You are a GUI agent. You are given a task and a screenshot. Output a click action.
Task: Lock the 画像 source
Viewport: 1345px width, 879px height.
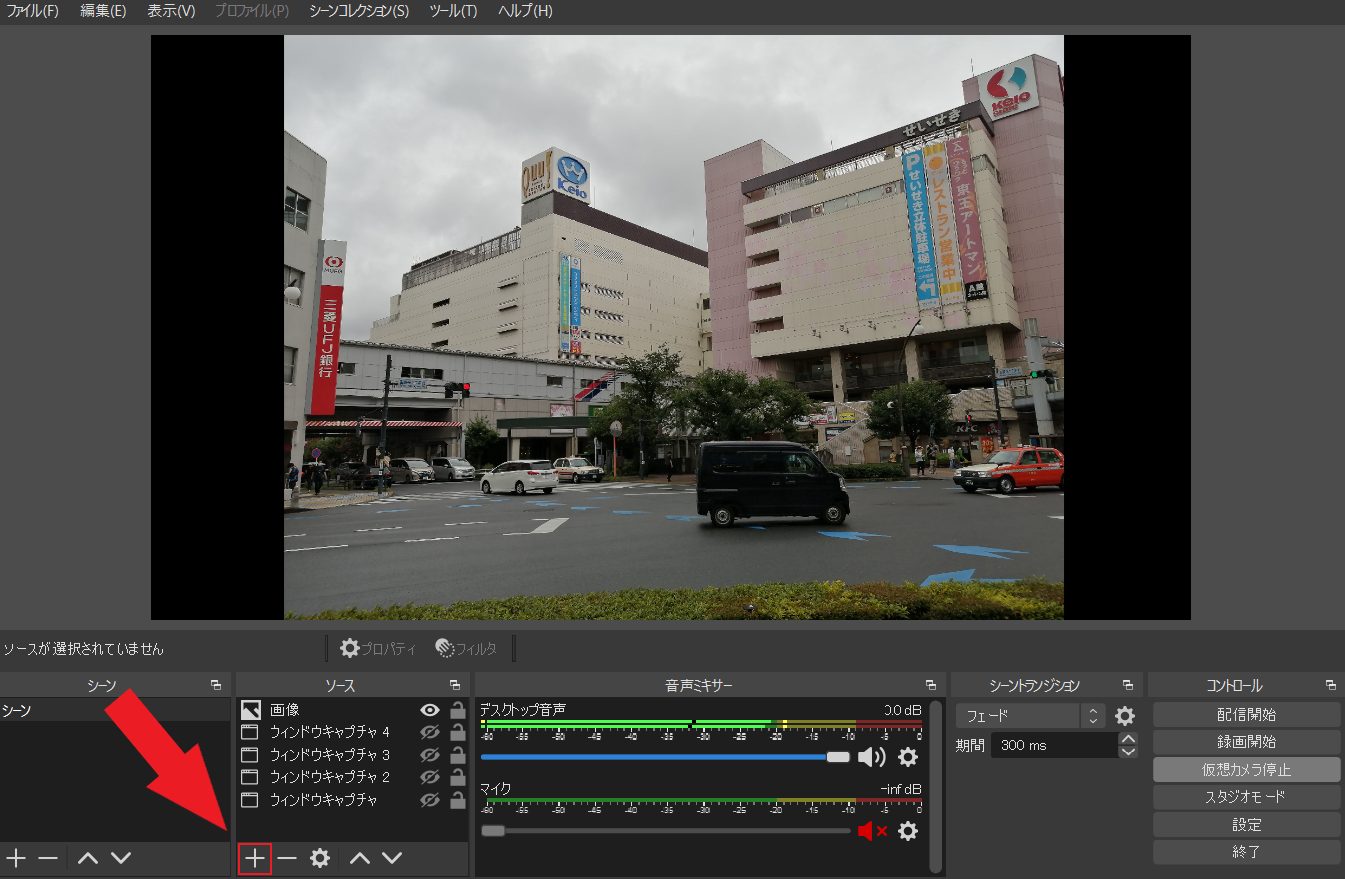pos(457,710)
